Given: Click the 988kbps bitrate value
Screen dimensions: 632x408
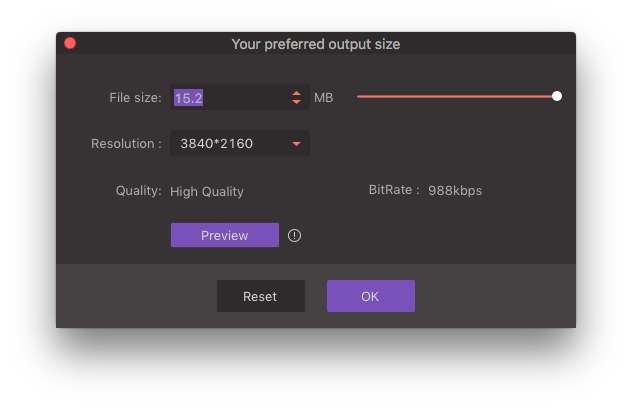Looking at the screenshot, I should 455,191.
